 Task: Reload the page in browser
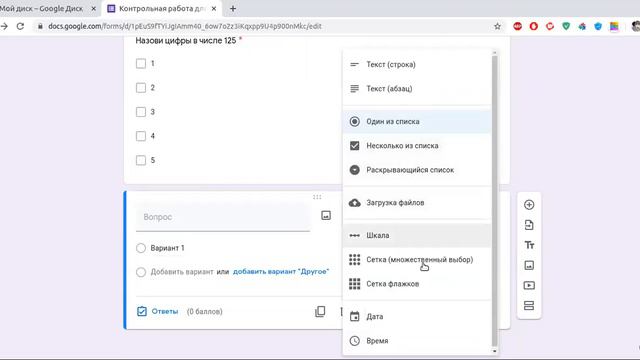tap(20, 26)
